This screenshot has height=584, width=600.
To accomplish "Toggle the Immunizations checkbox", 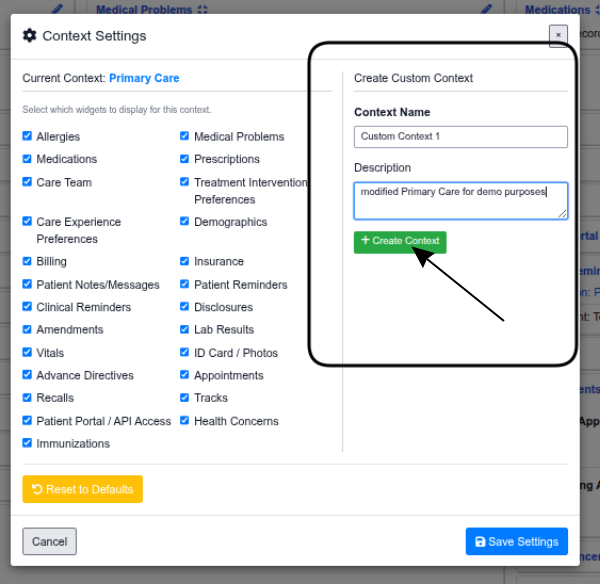I will (27, 443).
